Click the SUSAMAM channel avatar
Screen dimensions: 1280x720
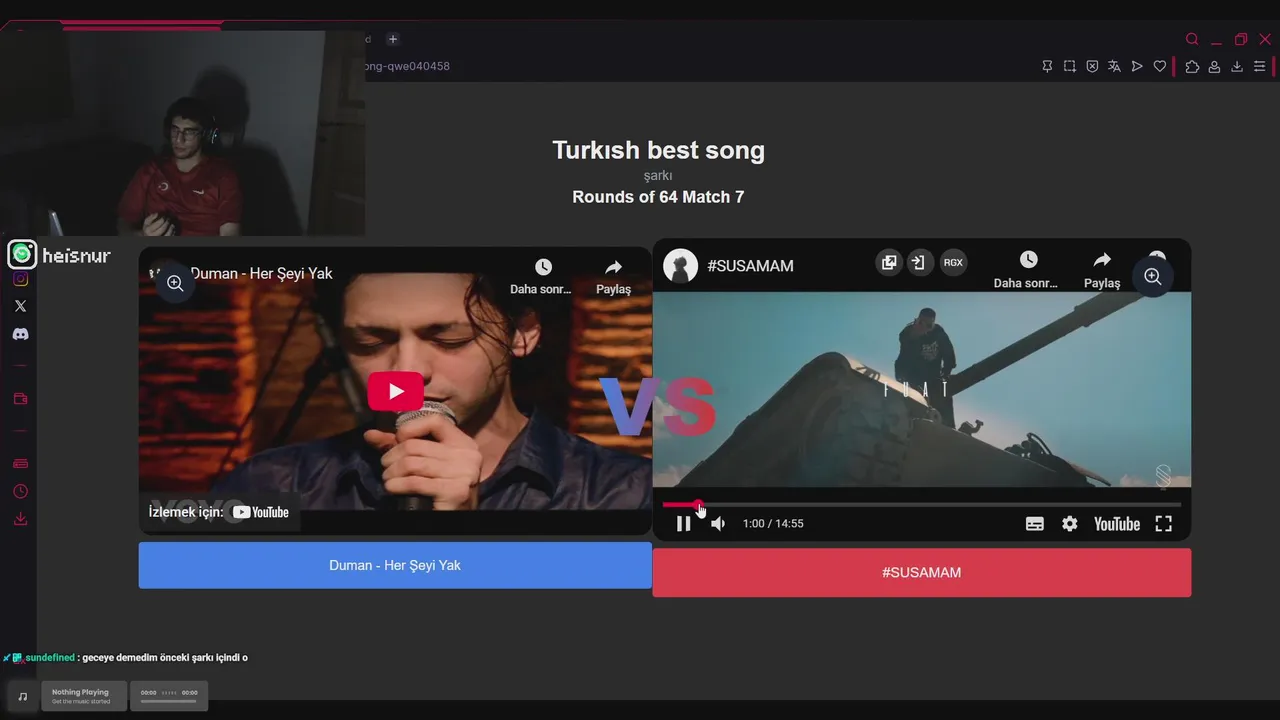[680, 265]
